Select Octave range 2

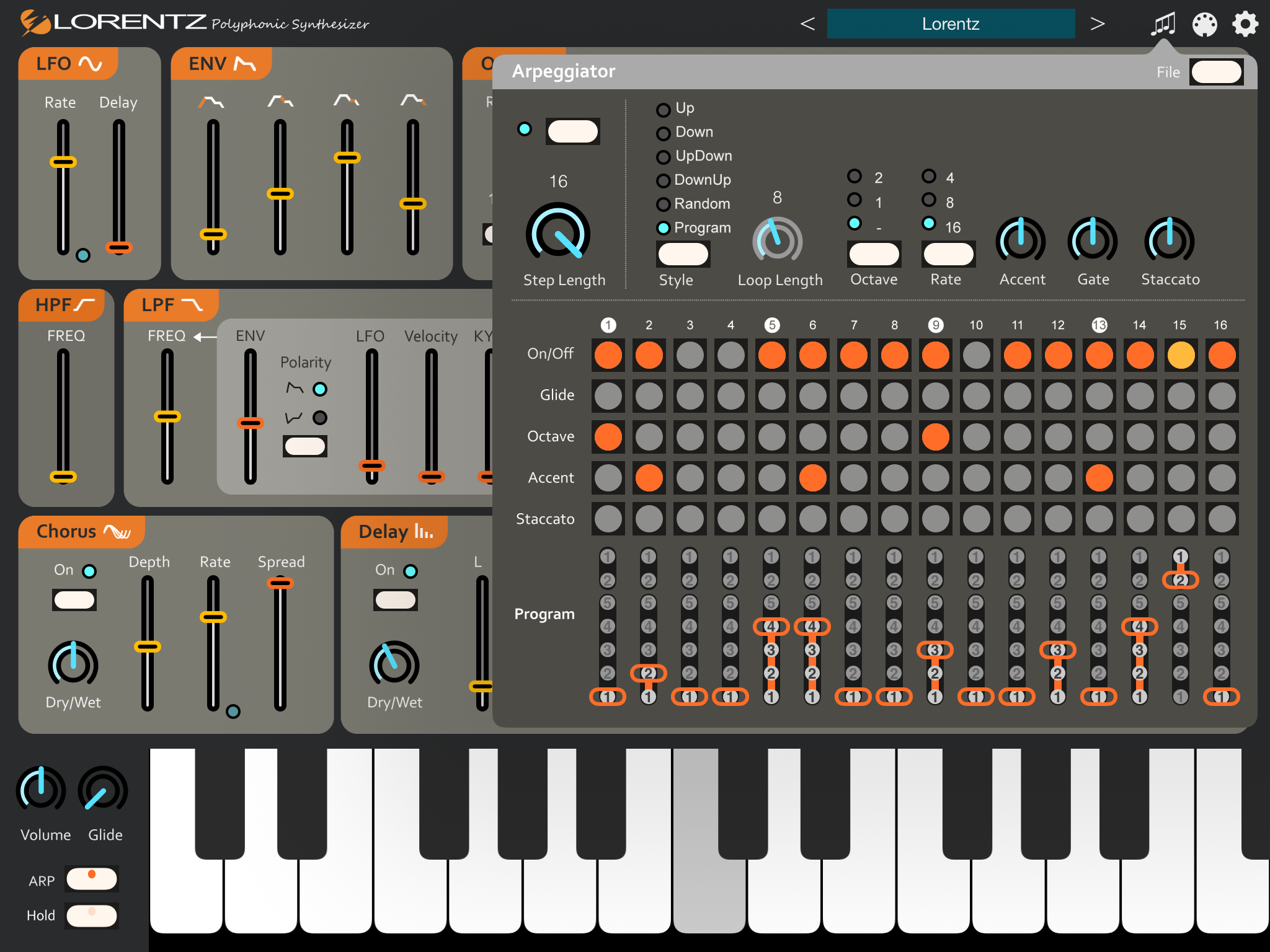[x=855, y=176]
